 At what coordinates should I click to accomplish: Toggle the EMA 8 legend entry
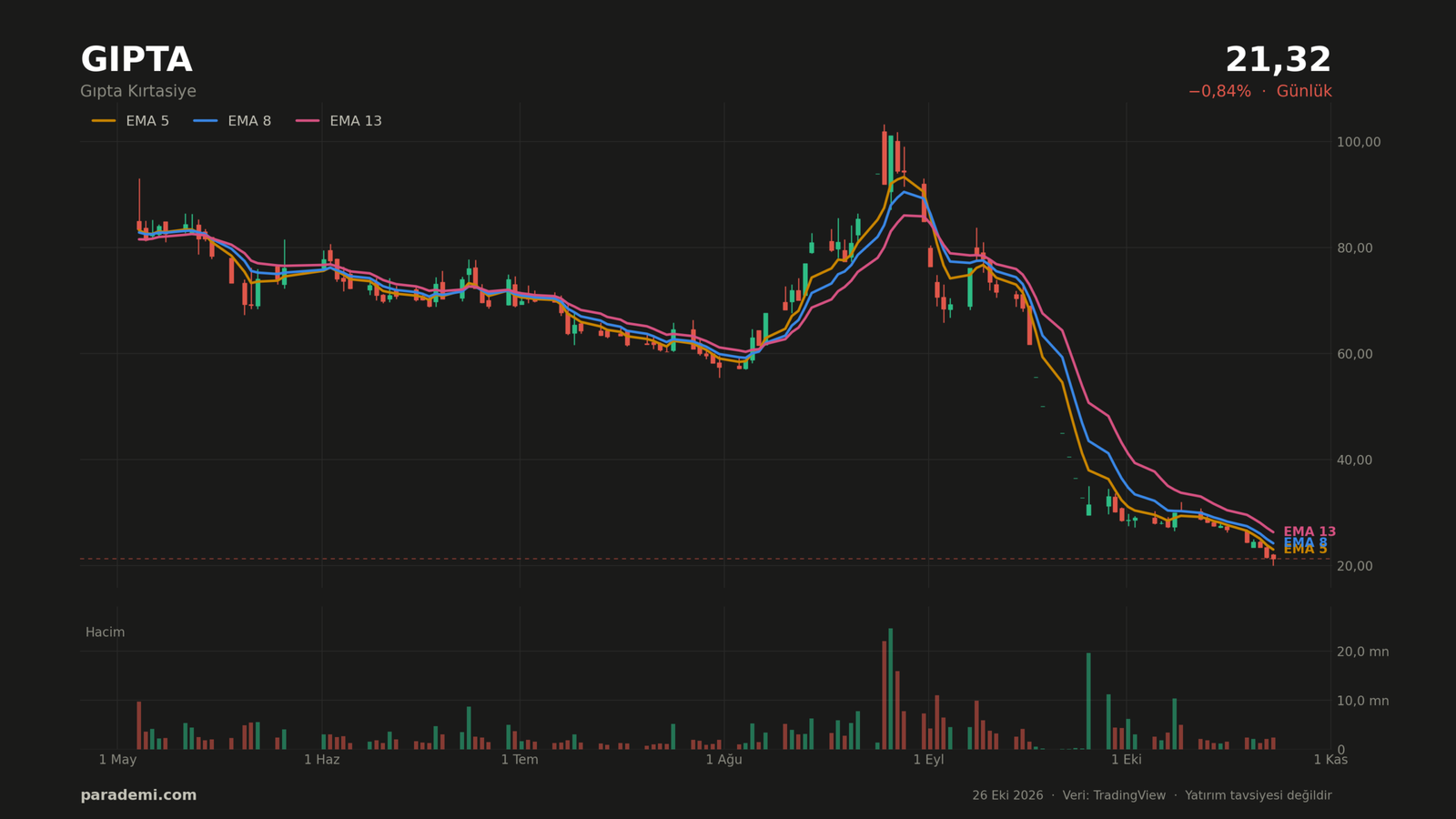pos(232,121)
